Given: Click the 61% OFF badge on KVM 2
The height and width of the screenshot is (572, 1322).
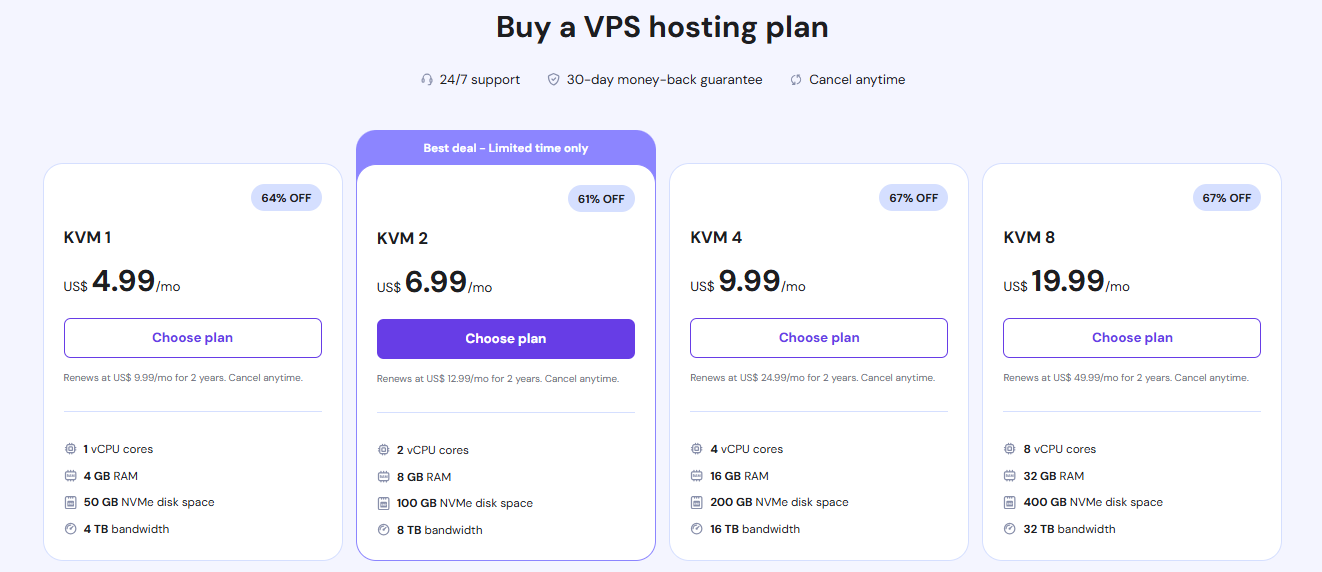Looking at the screenshot, I should pyautogui.click(x=600, y=199).
